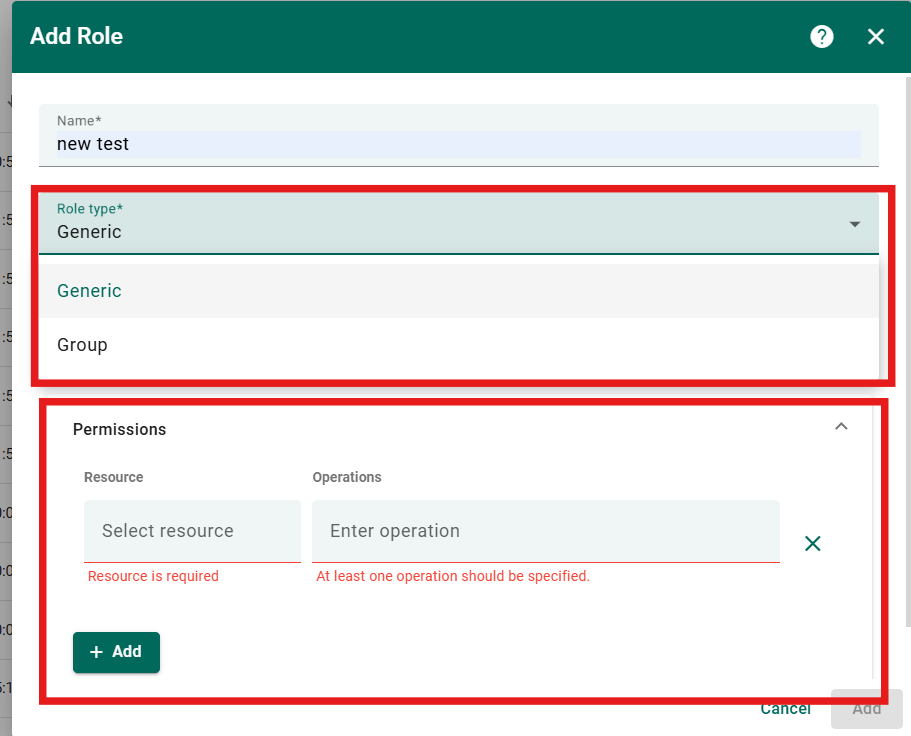Screen dimensions: 911x736
Task: Collapse the Permissions section chevron
Action: click(841, 426)
